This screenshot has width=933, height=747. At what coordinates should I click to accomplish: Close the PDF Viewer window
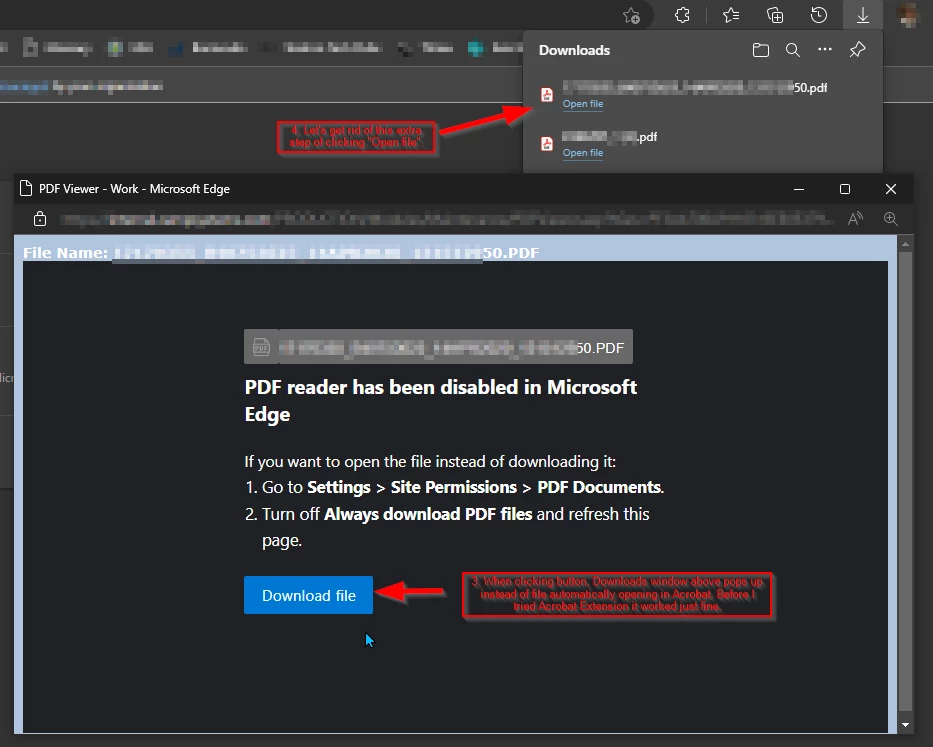[891, 189]
